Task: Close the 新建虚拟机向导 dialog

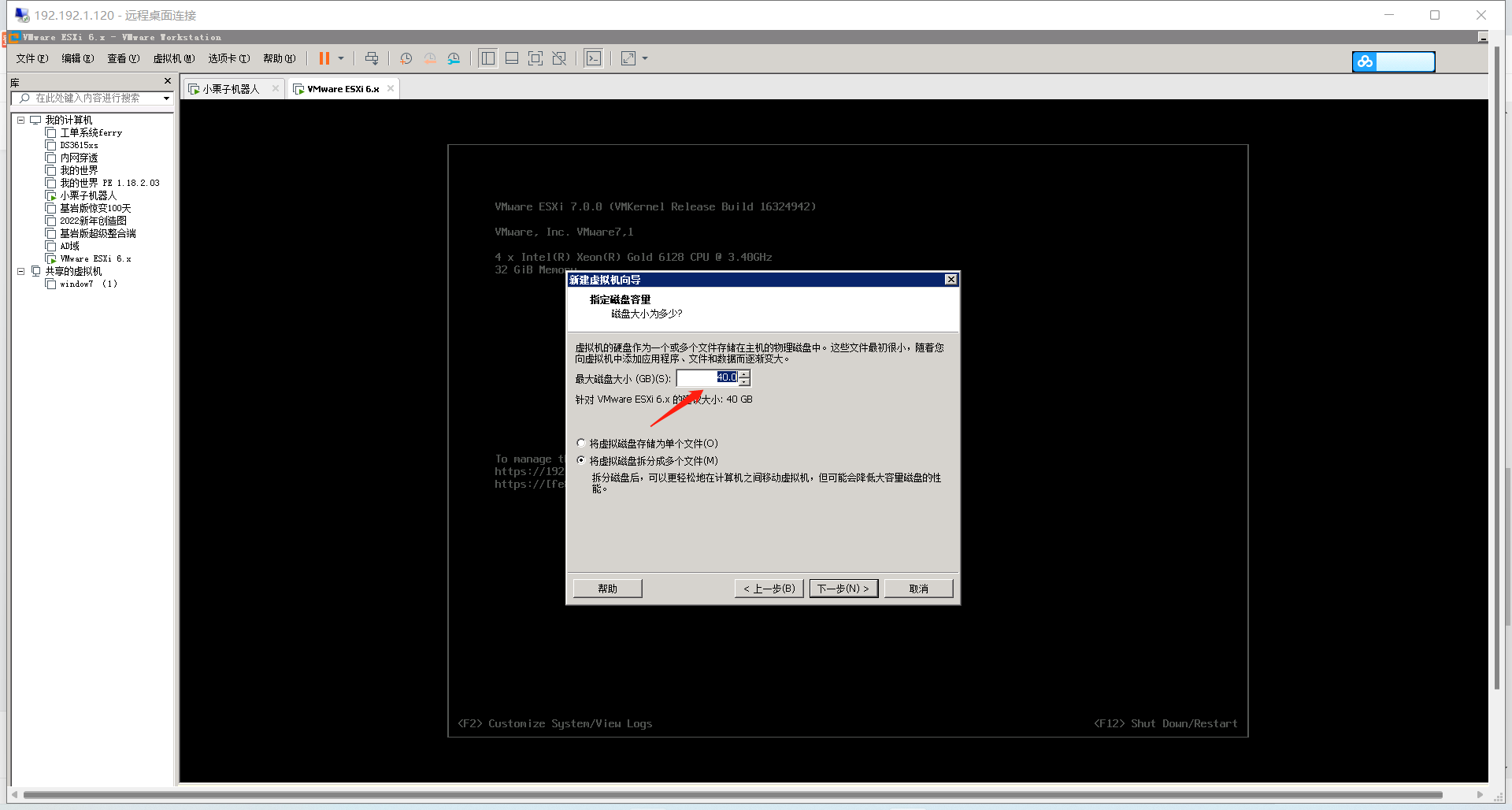Action: pos(951,280)
